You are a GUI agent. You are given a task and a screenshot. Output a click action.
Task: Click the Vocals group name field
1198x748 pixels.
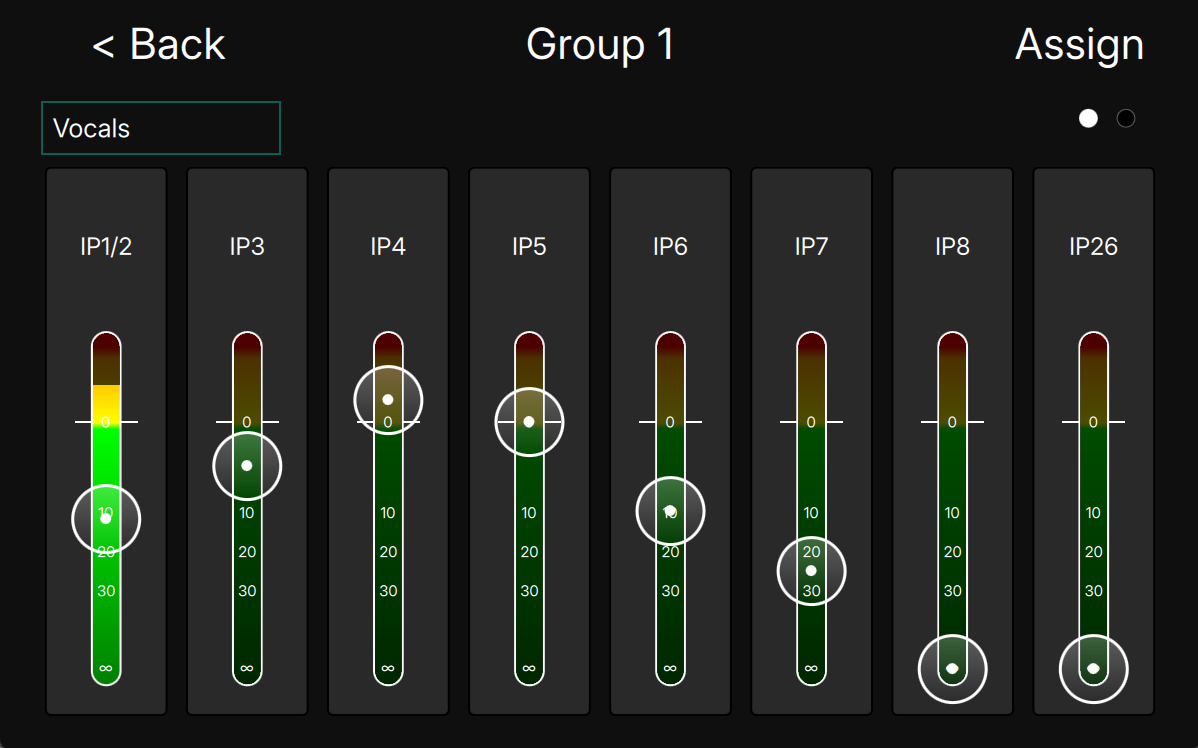point(161,128)
